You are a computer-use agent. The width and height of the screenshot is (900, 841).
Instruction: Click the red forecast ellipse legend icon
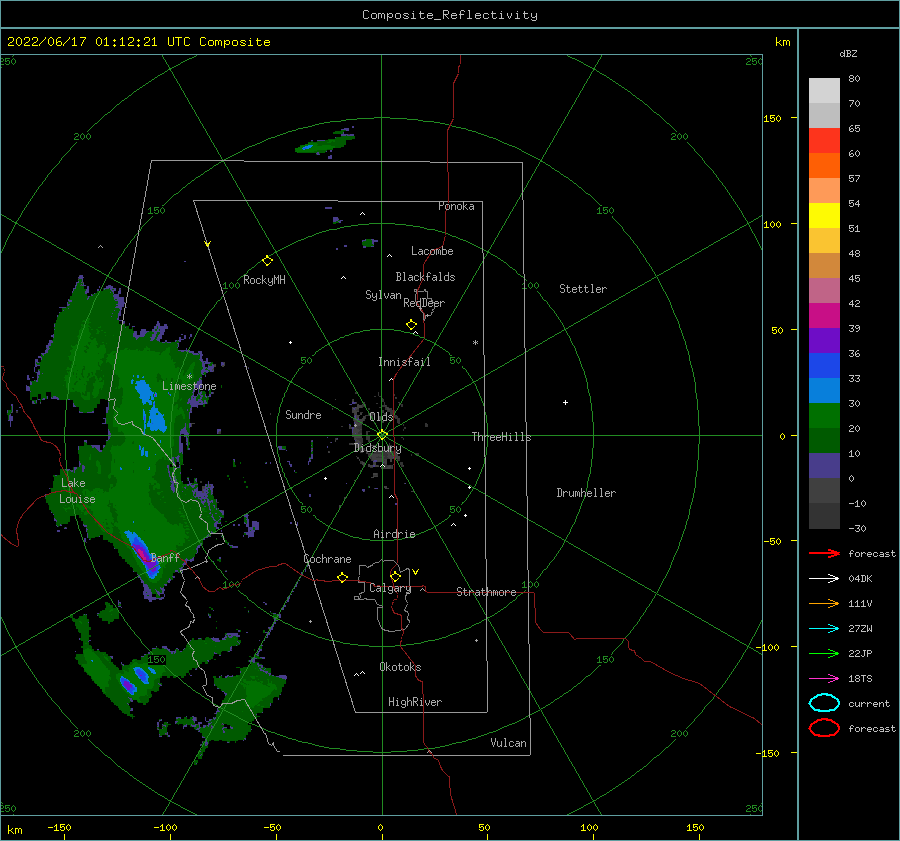tap(824, 728)
